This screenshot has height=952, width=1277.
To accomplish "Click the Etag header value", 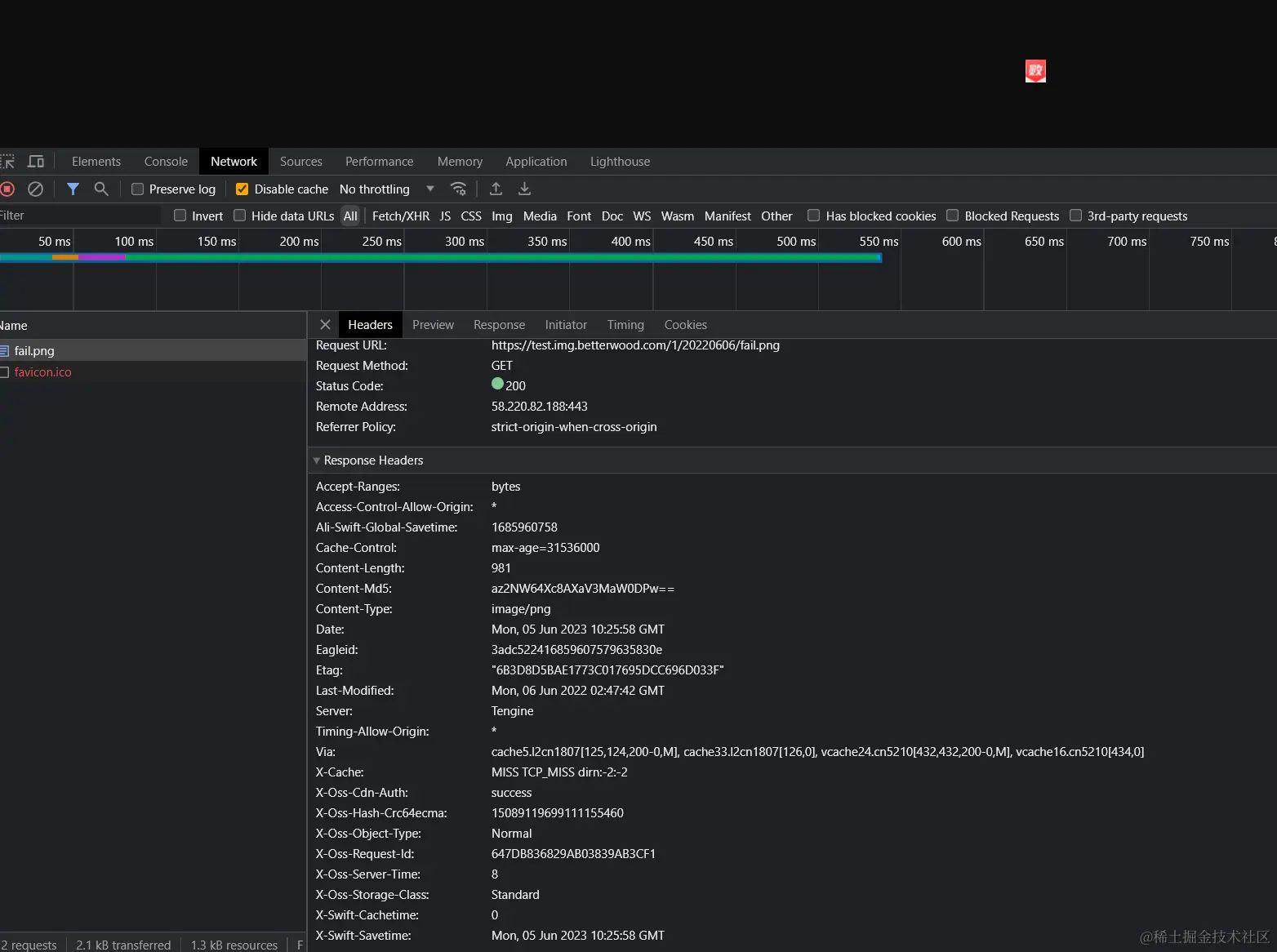I will 607,670.
